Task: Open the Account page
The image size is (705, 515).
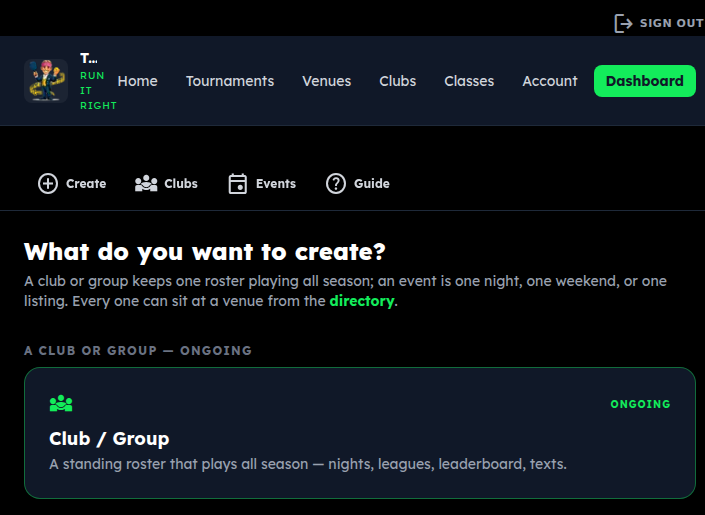Action: 549,81
